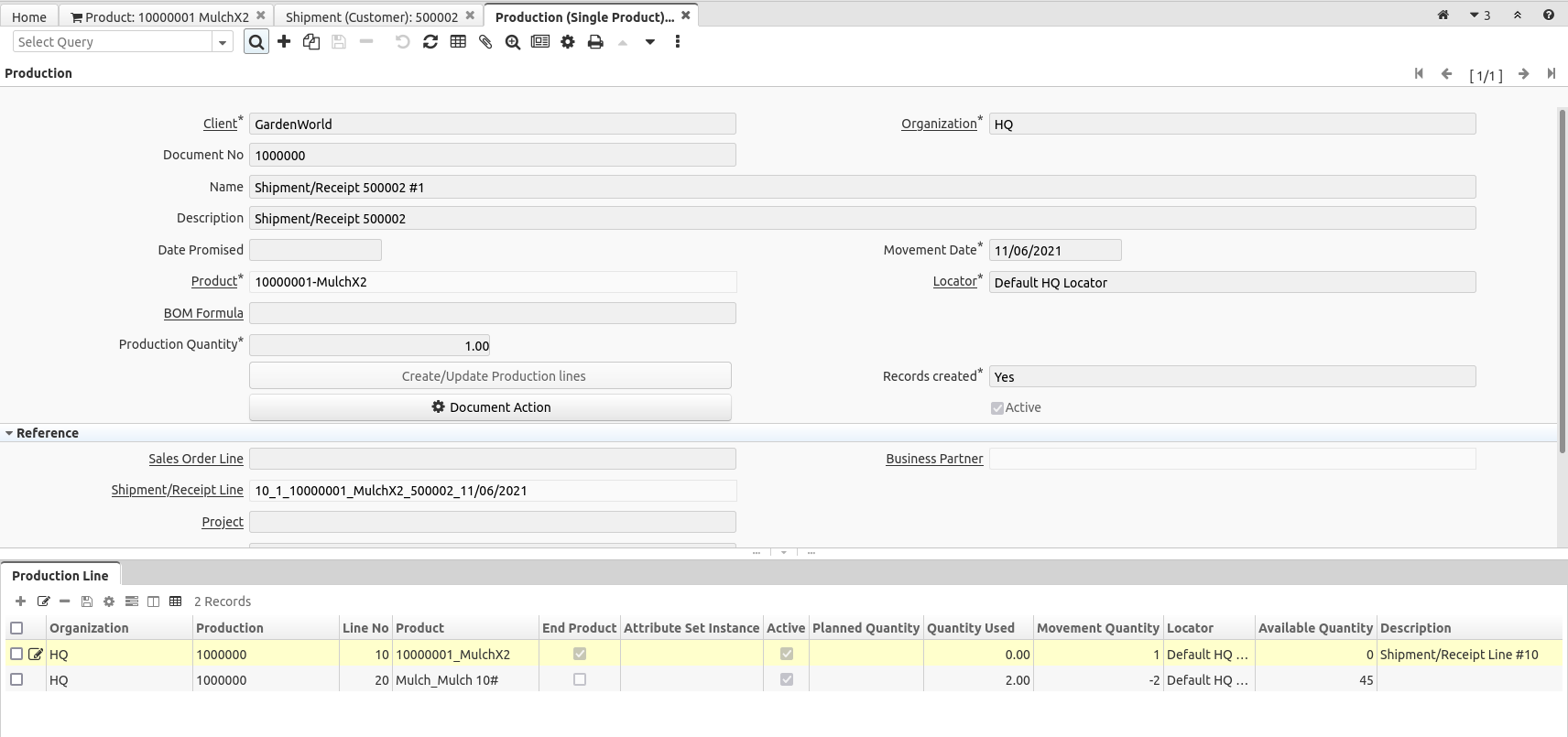
Task: Click the Date Promised input field
Action: point(315,250)
